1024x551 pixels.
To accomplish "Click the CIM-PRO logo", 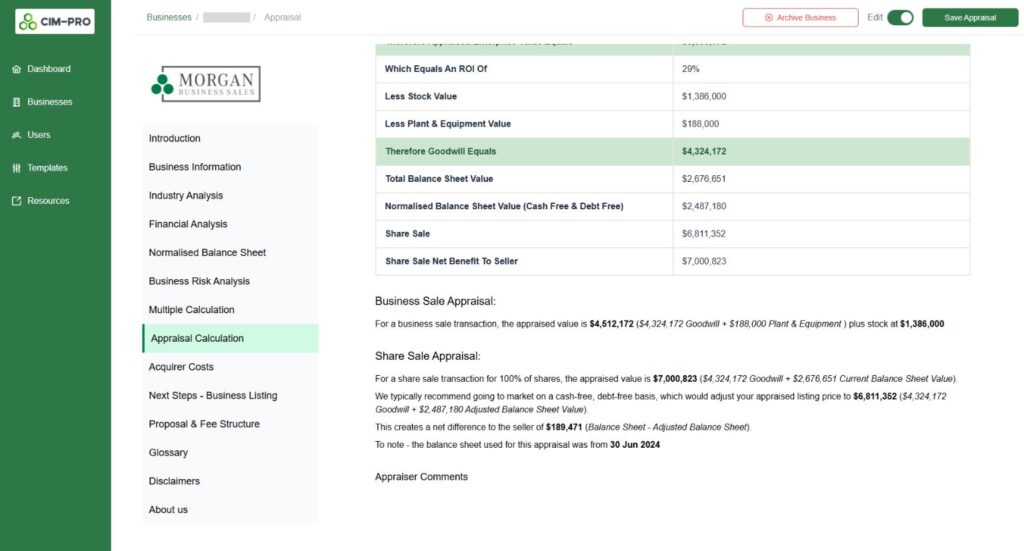I will [55, 22].
